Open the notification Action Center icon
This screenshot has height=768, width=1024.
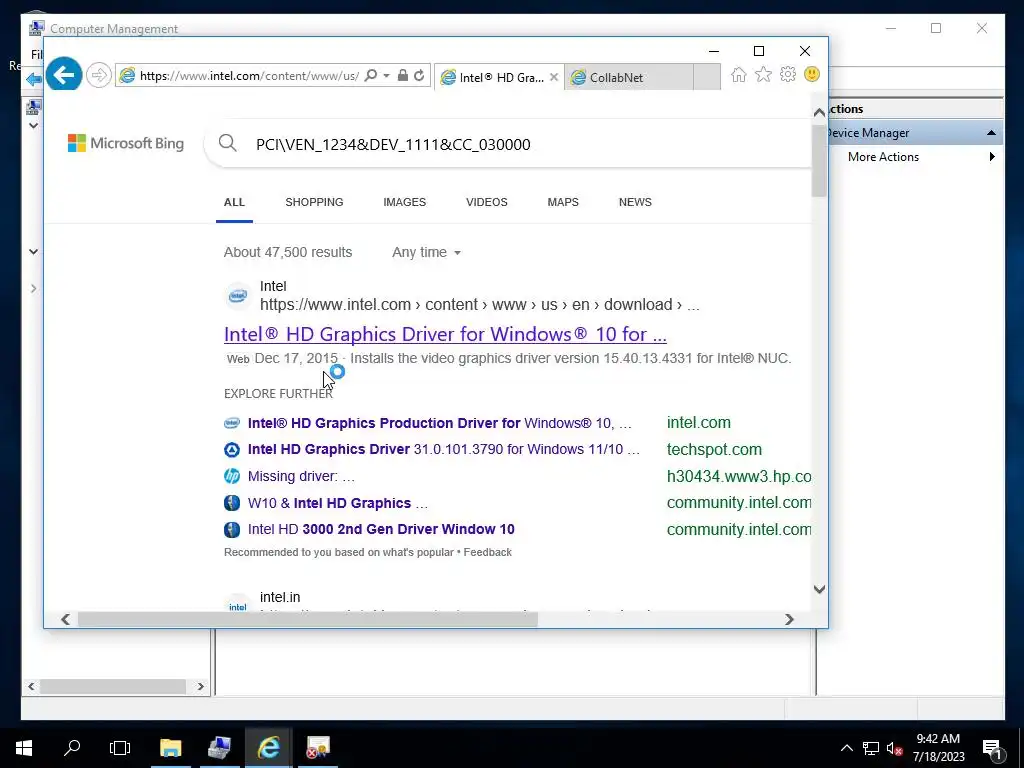991,748
